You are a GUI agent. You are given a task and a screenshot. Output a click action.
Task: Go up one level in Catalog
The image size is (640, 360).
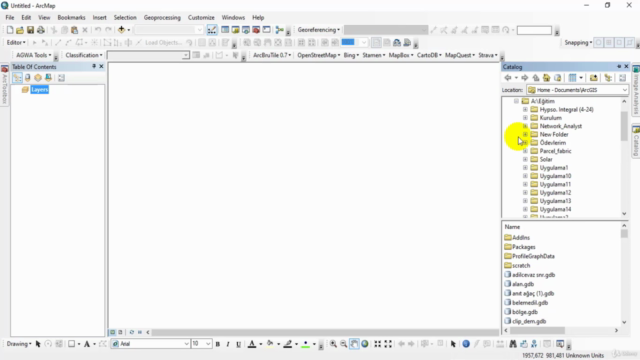tap(536, 78)
